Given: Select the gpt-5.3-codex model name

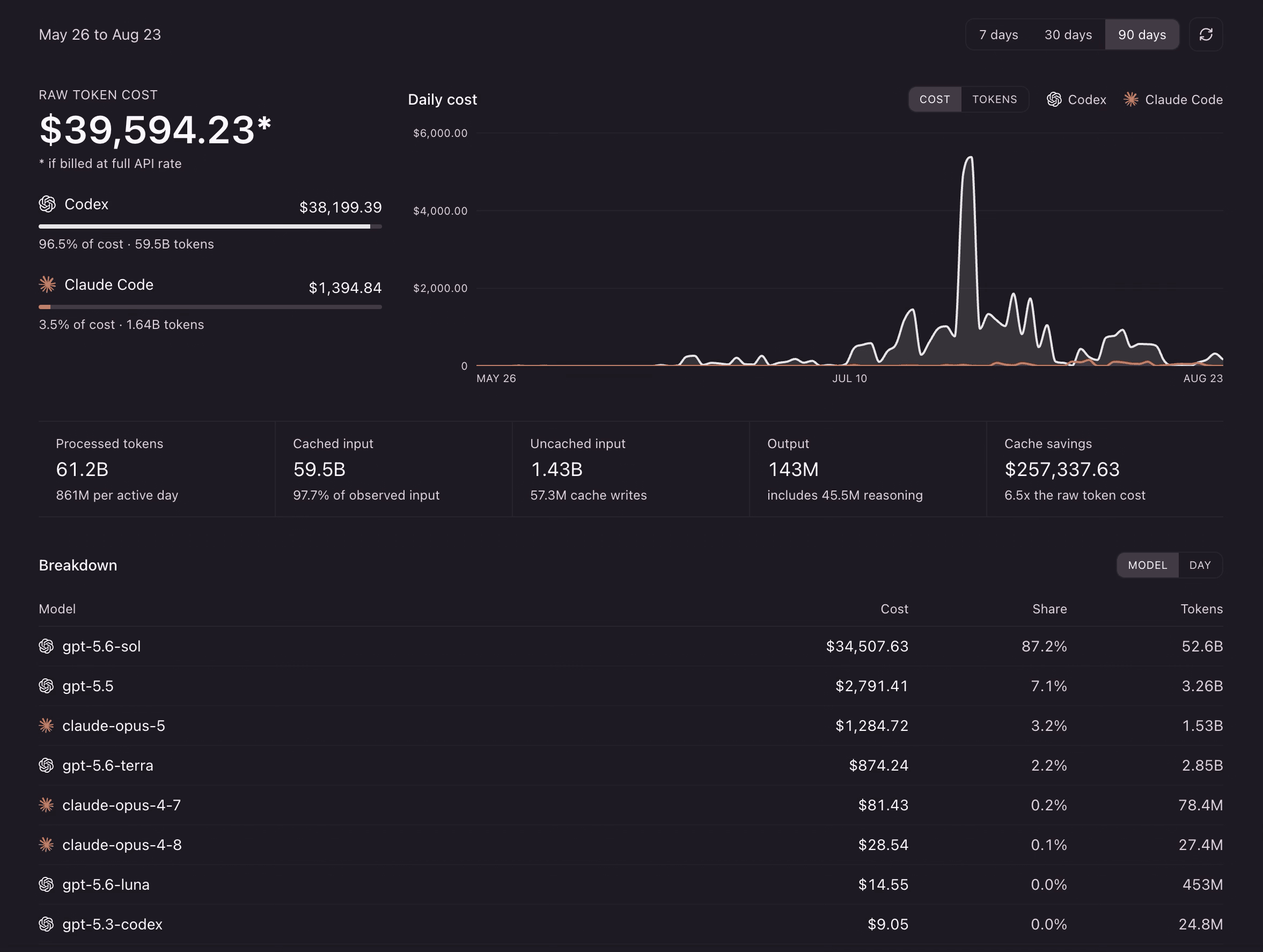Looking at the screenshot, I should (113, 924).
